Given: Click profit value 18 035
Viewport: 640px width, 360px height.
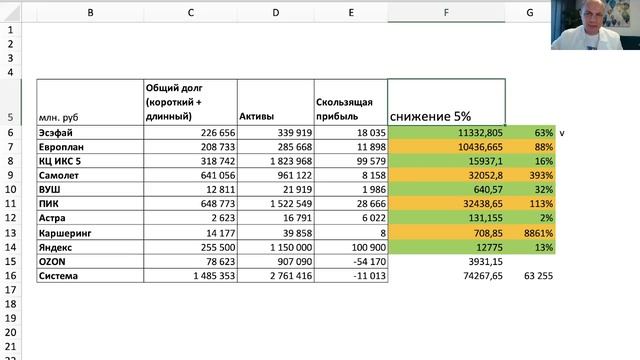Looking at the screenshot, I should [351, 133].
